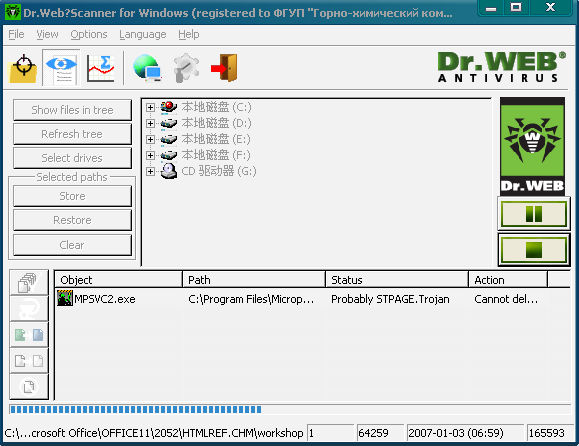Viewport: 579px width, 446px height.
Task: Sort by the Status column header
Action: [x=397, y=280]
